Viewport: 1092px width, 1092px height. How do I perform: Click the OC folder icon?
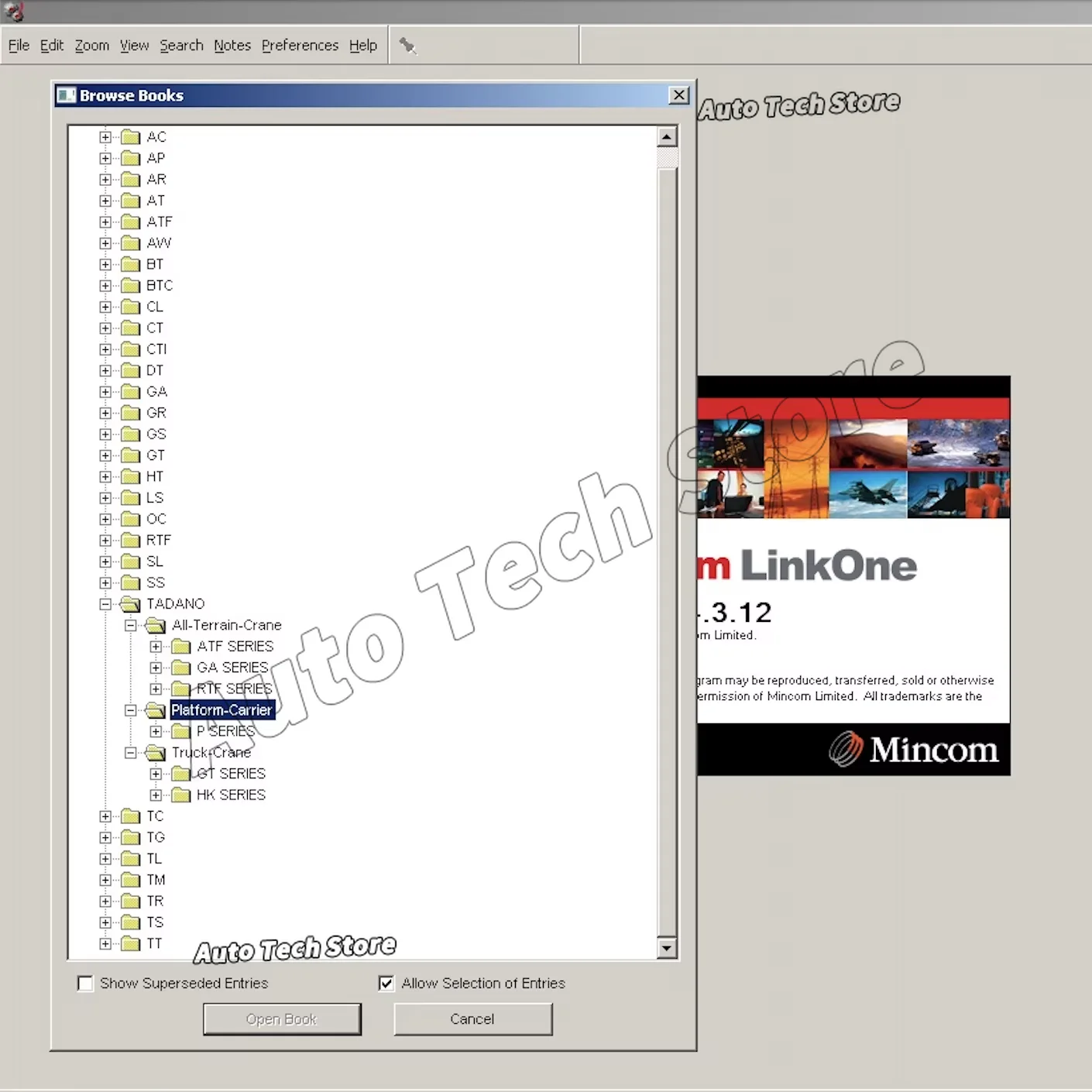click(131, 519)
